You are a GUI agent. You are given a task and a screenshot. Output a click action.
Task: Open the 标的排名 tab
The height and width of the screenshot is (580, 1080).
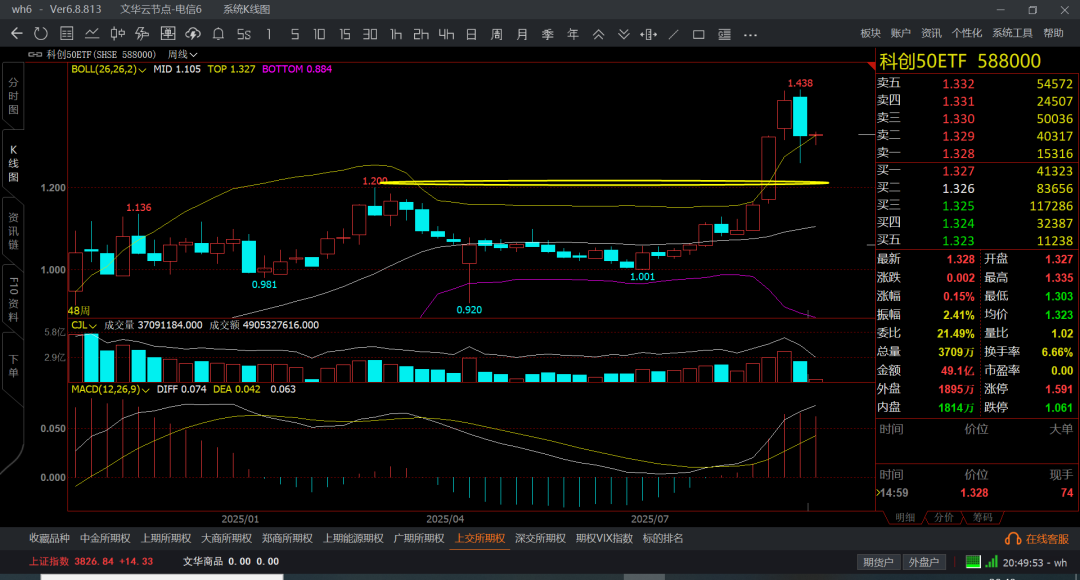(663, 539)
